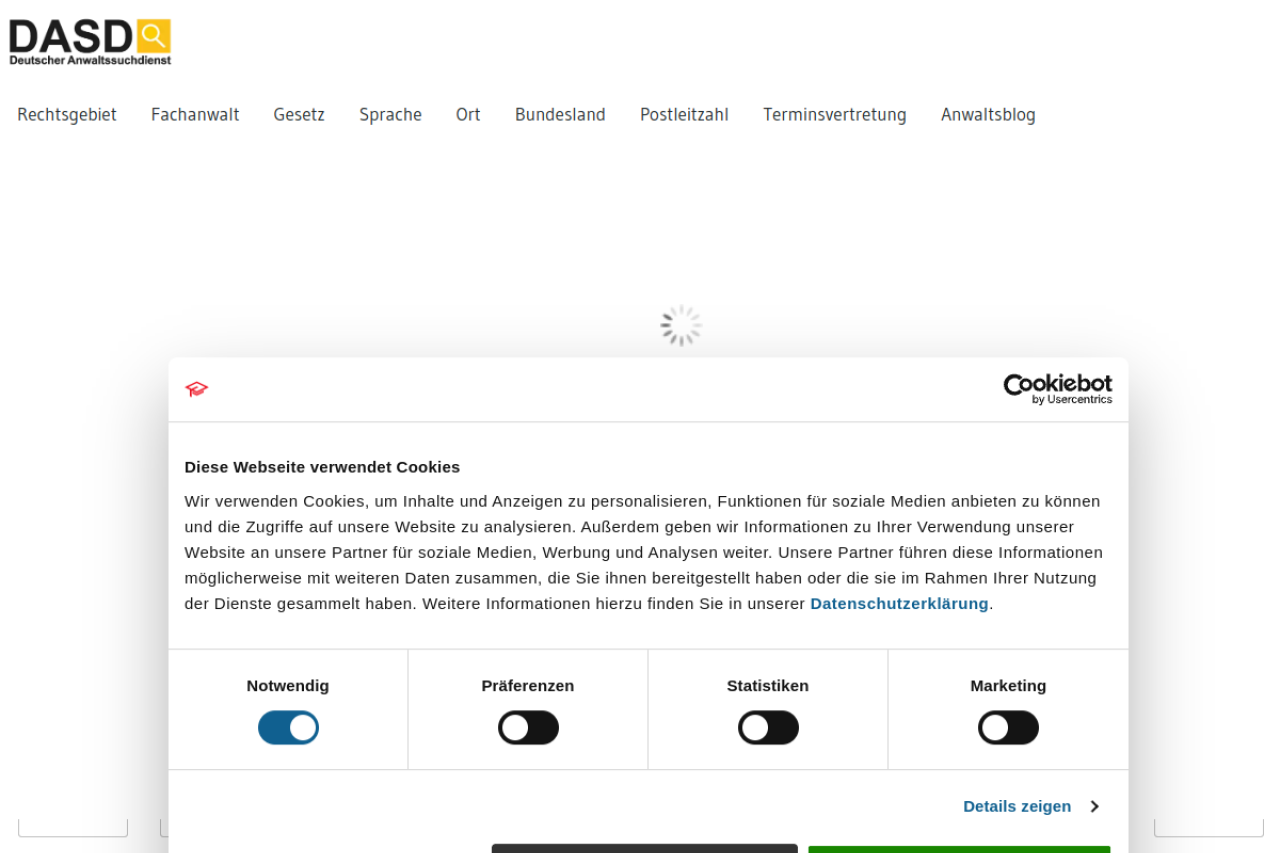Select Postleitzahl in the top navigation
Viewport: 1280px width, 853px height.
pyautogui.click(x=684, y=115)
